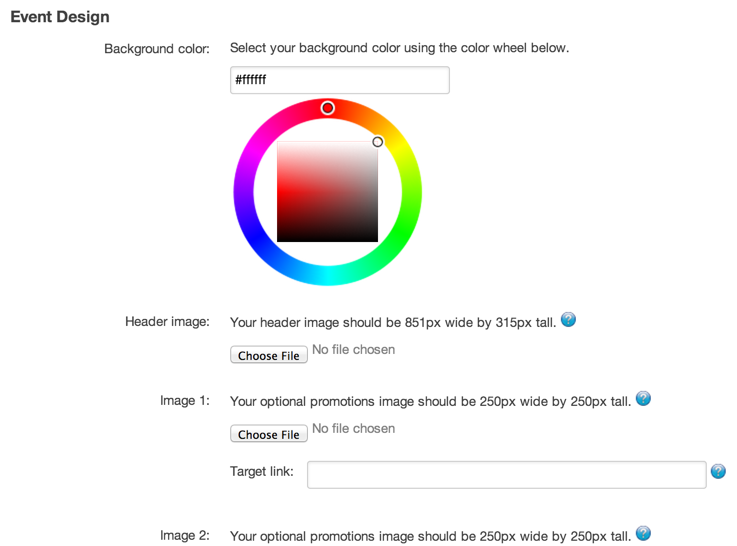This screenshot has height=546, width=737.
Task: Click help icon beside Image 1 description
Action: pyautogui.click(x=643, y=398)
